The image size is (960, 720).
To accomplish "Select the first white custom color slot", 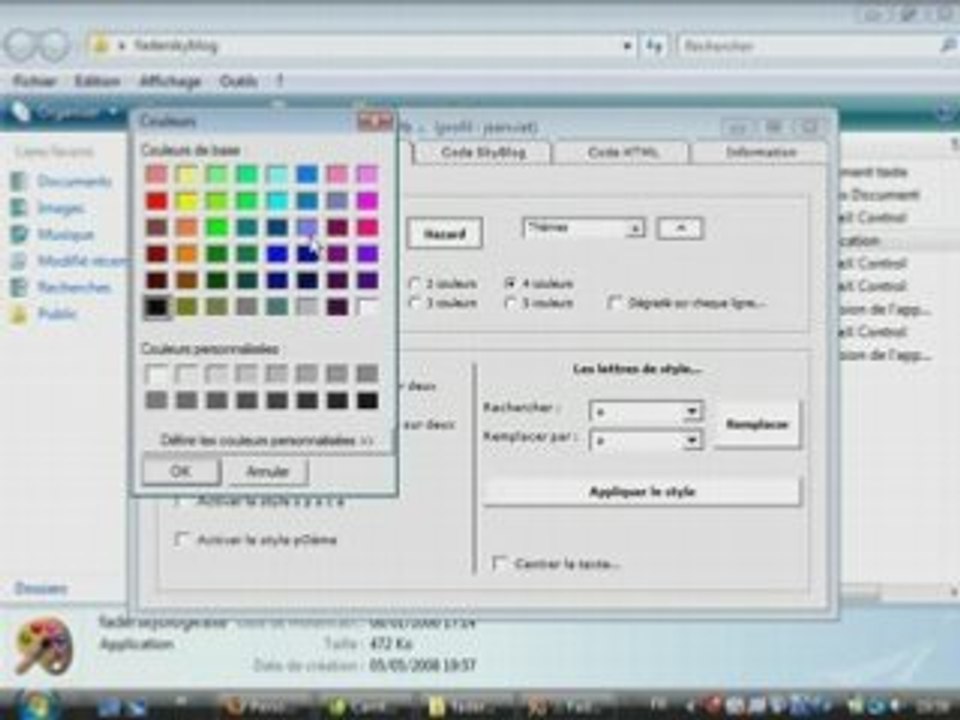I will pos(157,373).
